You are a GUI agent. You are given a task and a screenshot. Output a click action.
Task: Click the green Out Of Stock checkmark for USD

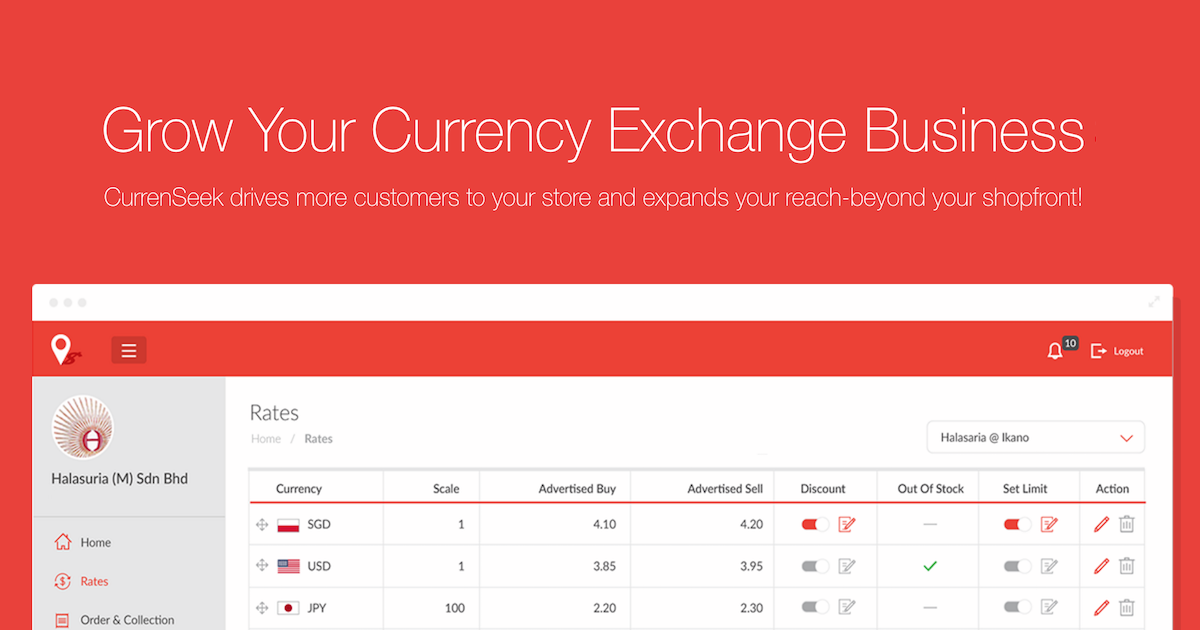pyautogui.click(x=930, y=566)
